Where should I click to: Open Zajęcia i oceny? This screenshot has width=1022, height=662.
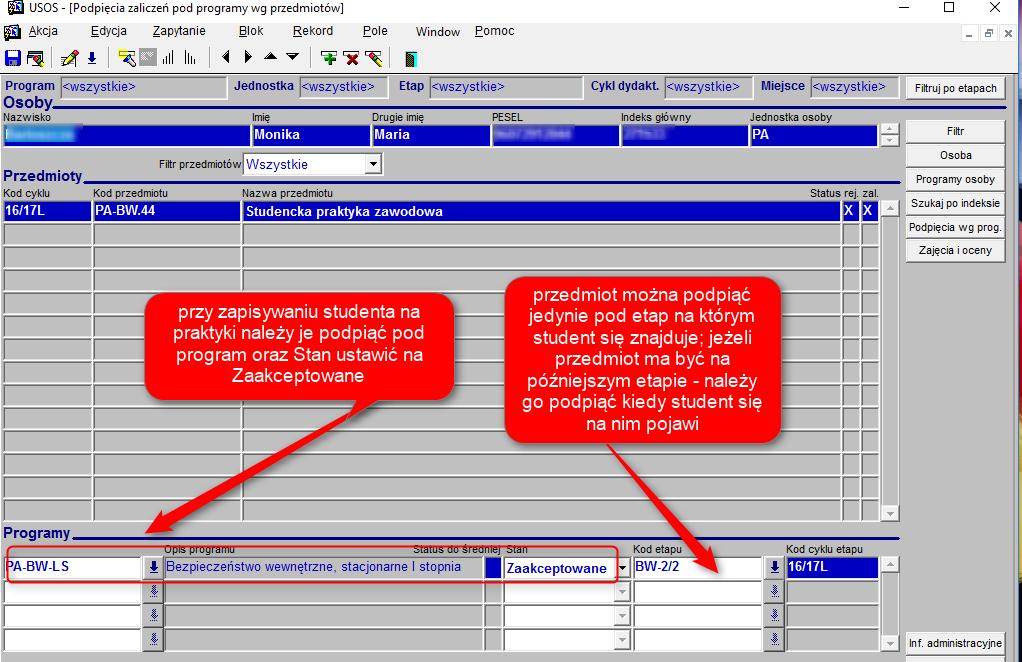956,251
